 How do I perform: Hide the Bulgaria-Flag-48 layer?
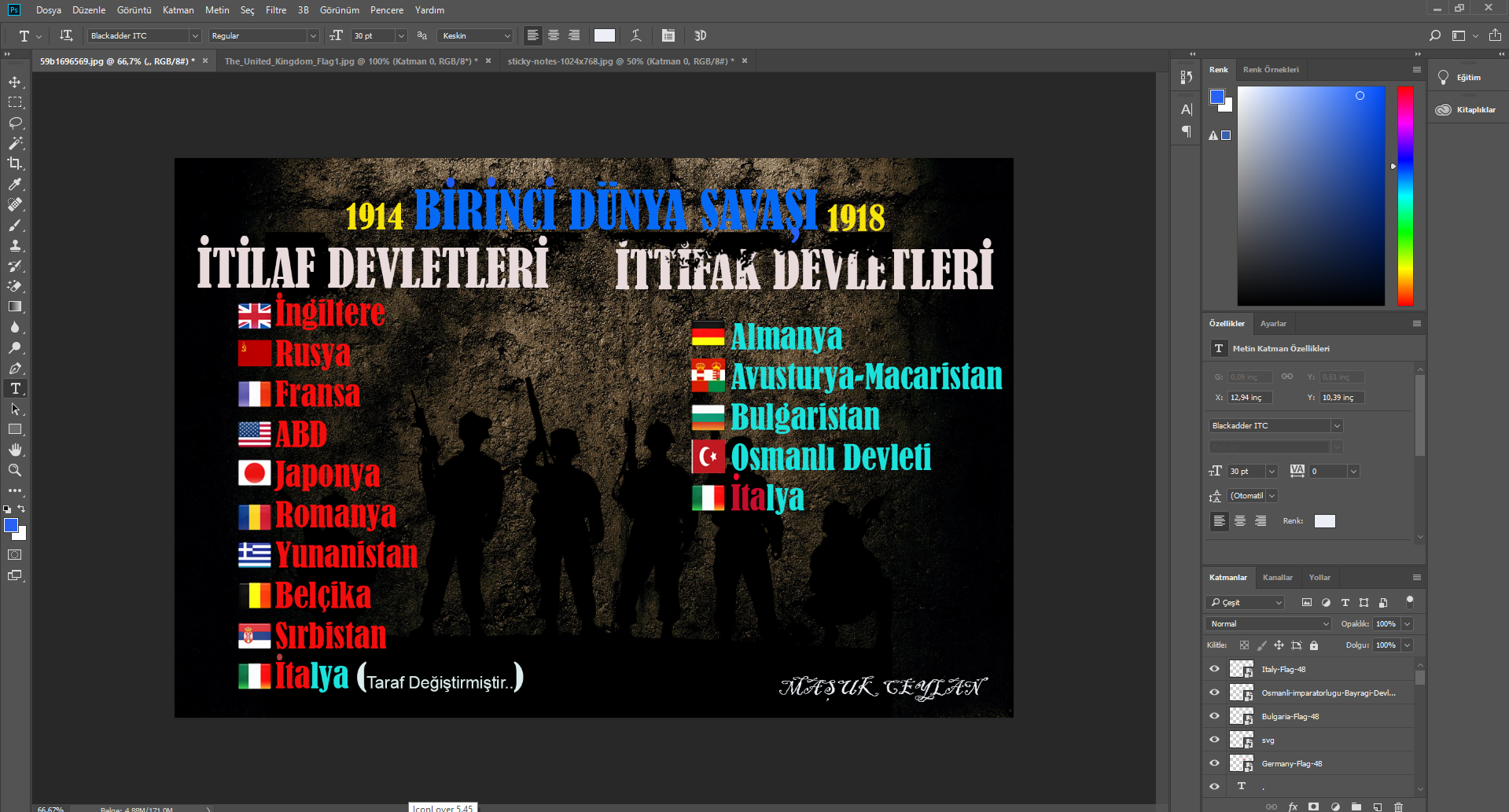click(1214, 716)
